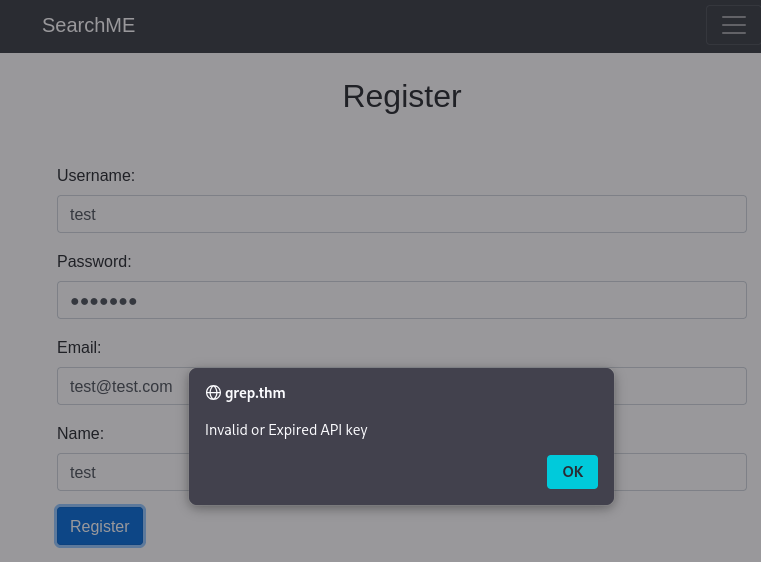
Task: Click the Invalid or Expired API key message
Action: pos(286,430)
